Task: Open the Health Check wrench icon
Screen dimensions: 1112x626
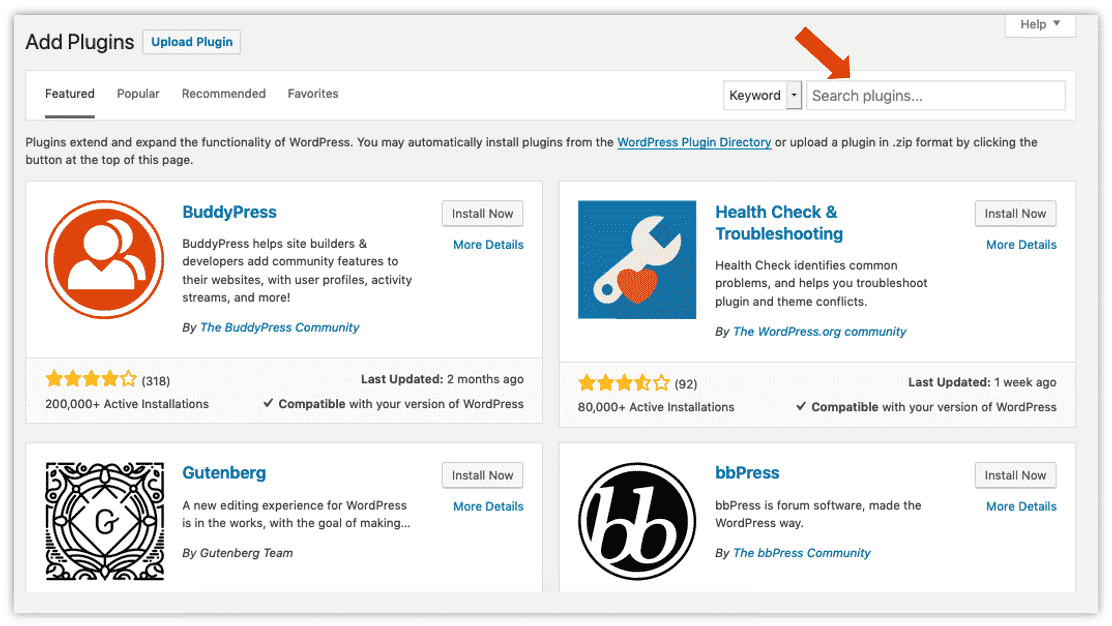Action: [637, 259]
